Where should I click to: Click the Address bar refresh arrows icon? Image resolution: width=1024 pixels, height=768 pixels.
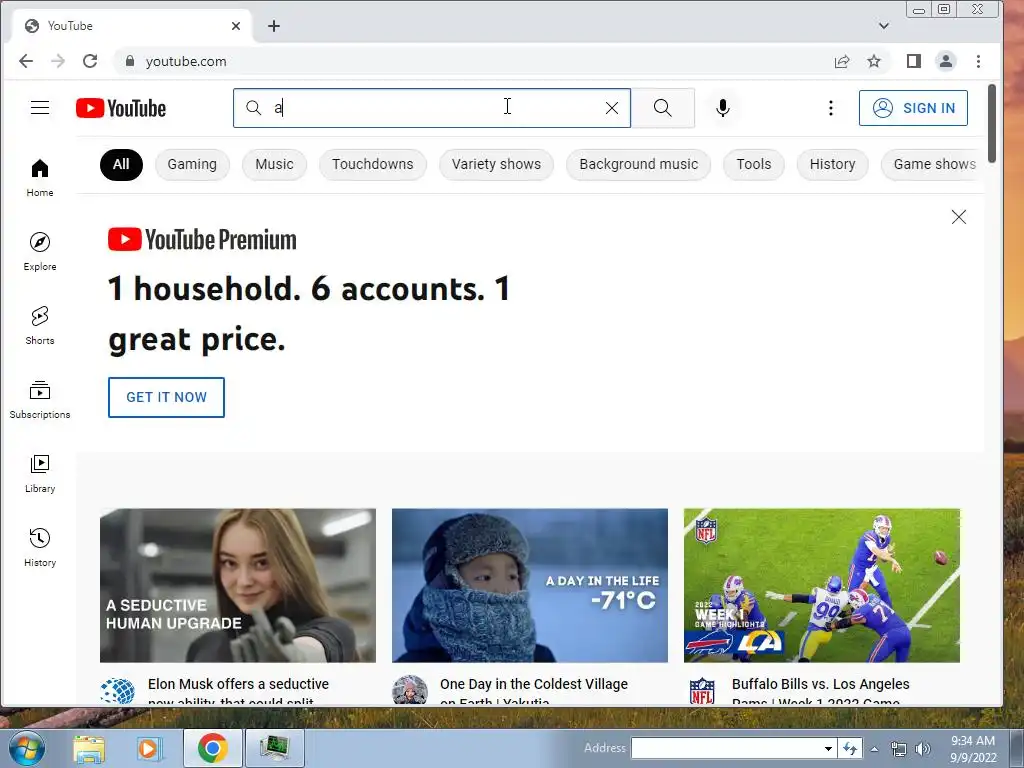[850, 748]
